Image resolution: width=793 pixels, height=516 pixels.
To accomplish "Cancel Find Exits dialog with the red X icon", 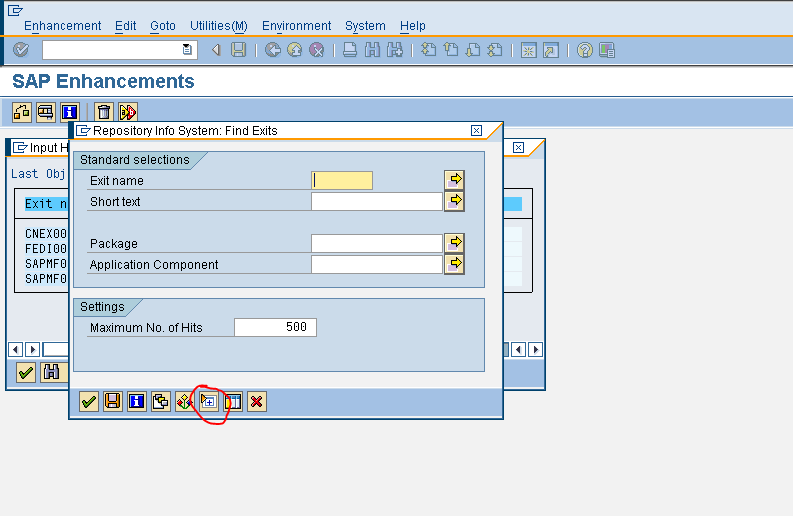I will (x=256, y=402).
